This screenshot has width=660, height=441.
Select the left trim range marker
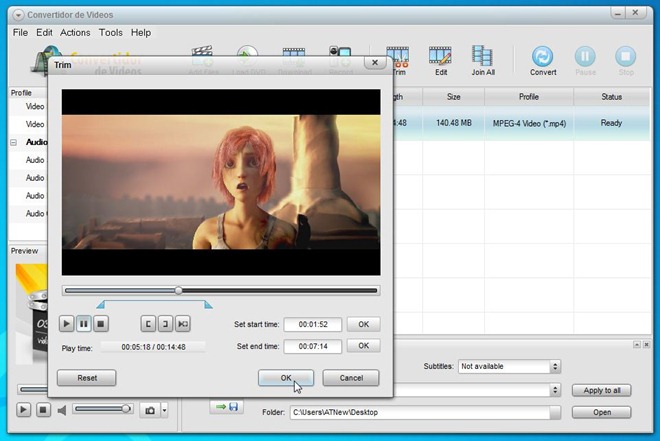(101, 304)
